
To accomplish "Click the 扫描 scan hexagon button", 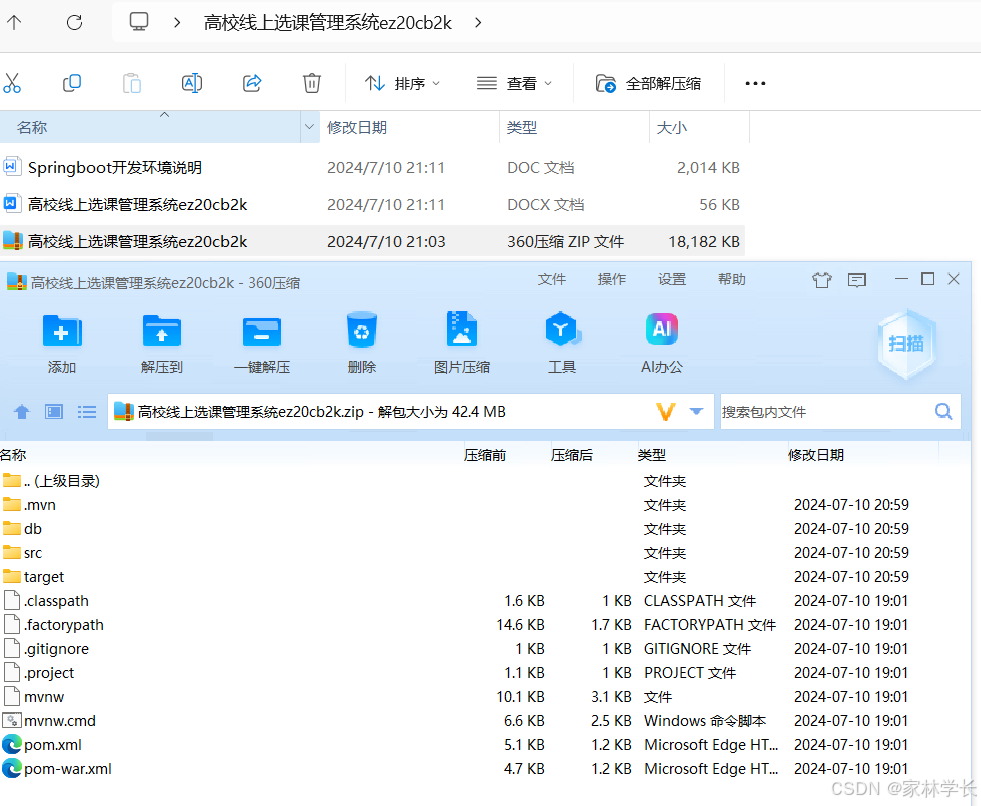I will tap(906, 344).
